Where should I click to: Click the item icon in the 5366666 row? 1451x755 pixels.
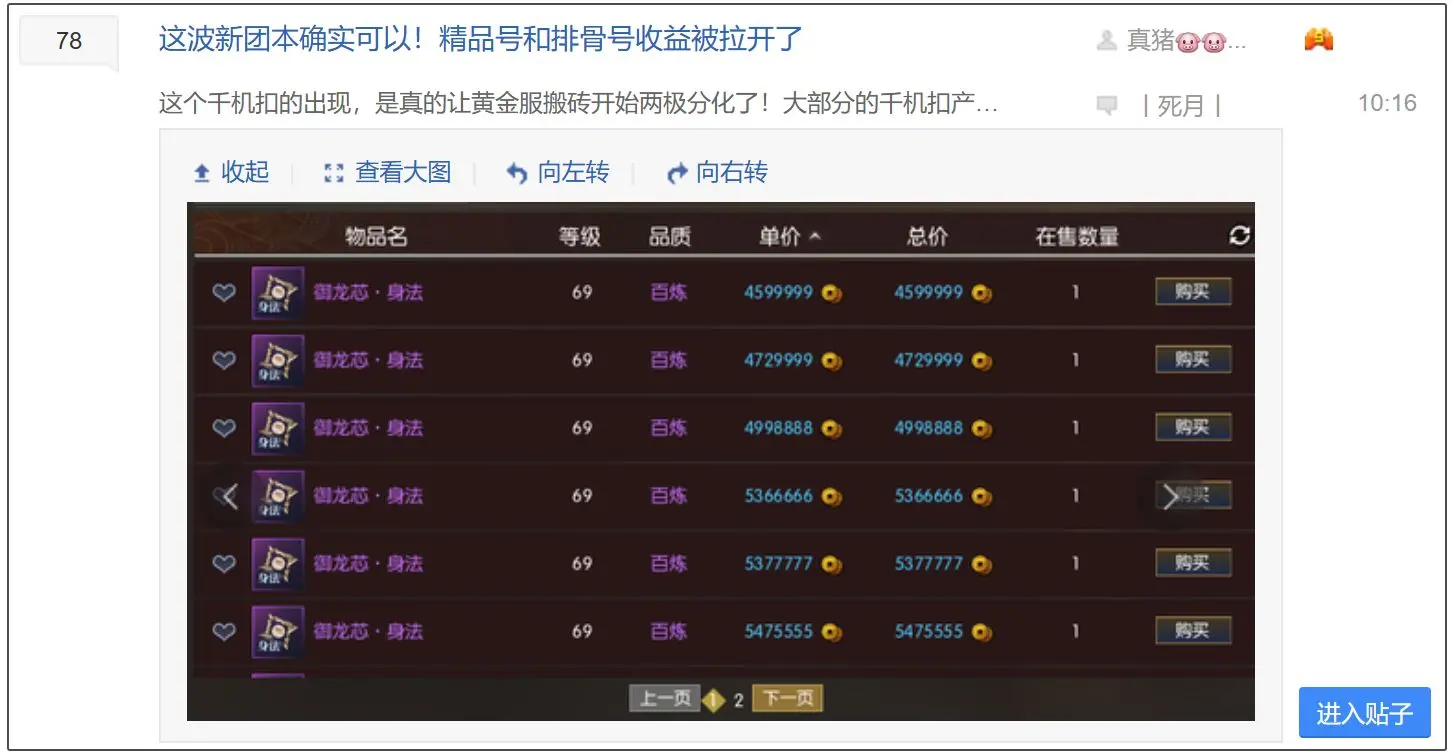point(277,496)
